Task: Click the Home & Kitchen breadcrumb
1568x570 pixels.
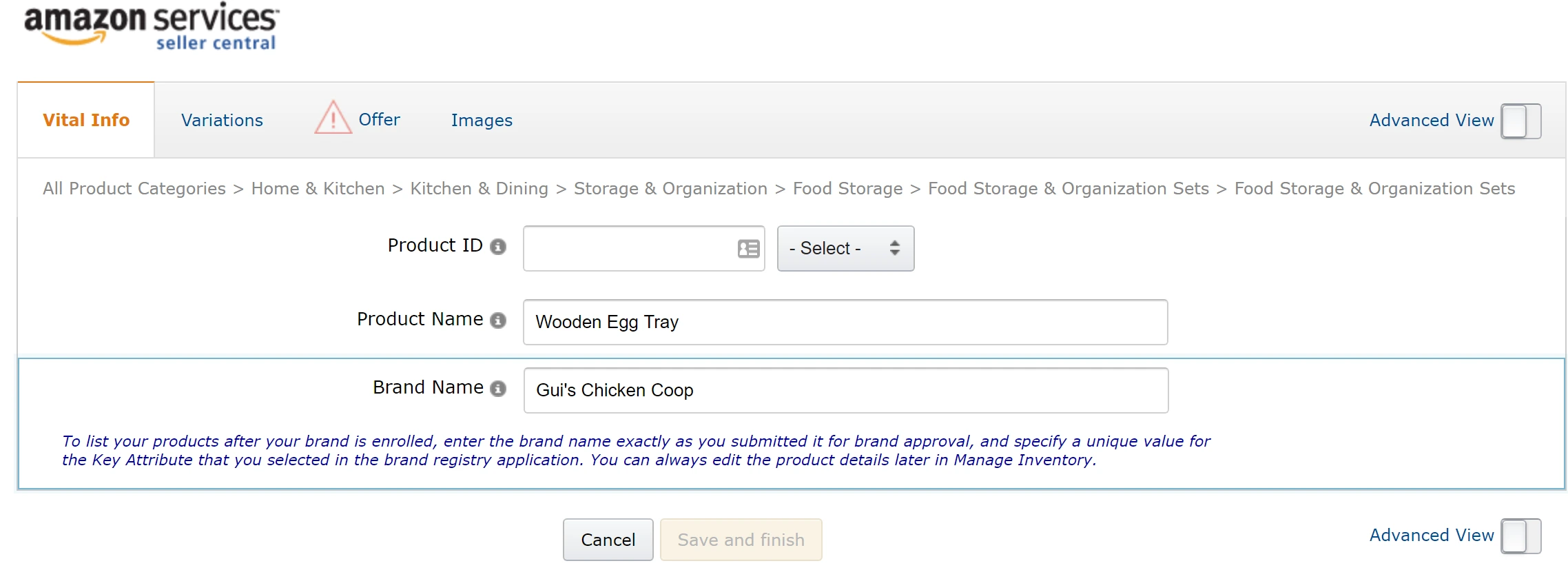Action: (318, 189)
